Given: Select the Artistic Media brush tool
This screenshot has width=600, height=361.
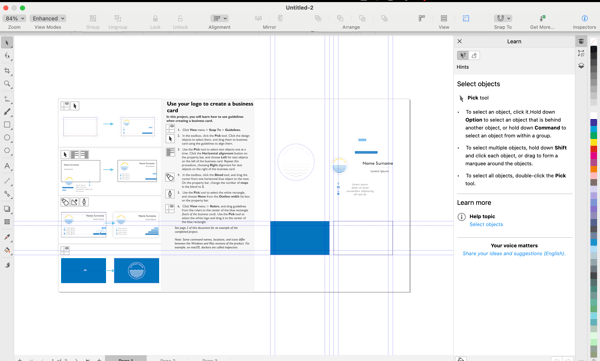Looking at the screenshot, I should (7, 112).
